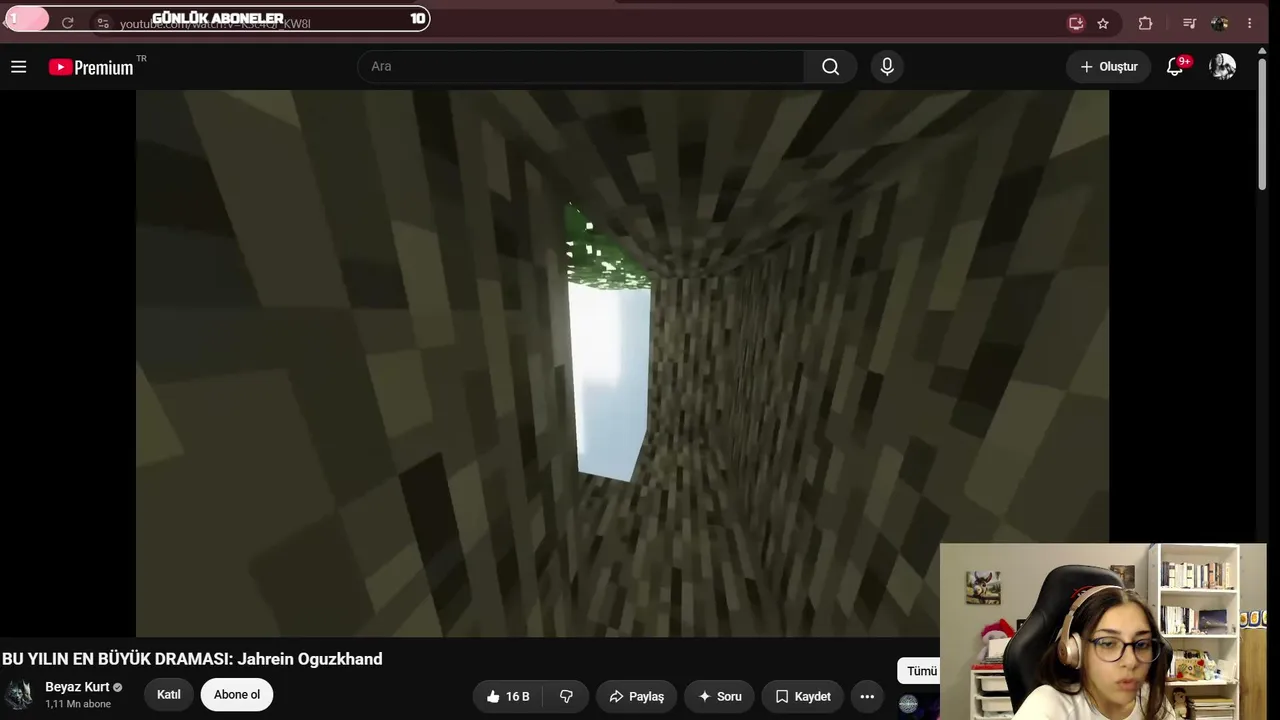This screenshot has width=1280, height=720.
Task: Open the Beyaz Kurt channel name link
Action: pyautogui.click(x=77, y=687)
